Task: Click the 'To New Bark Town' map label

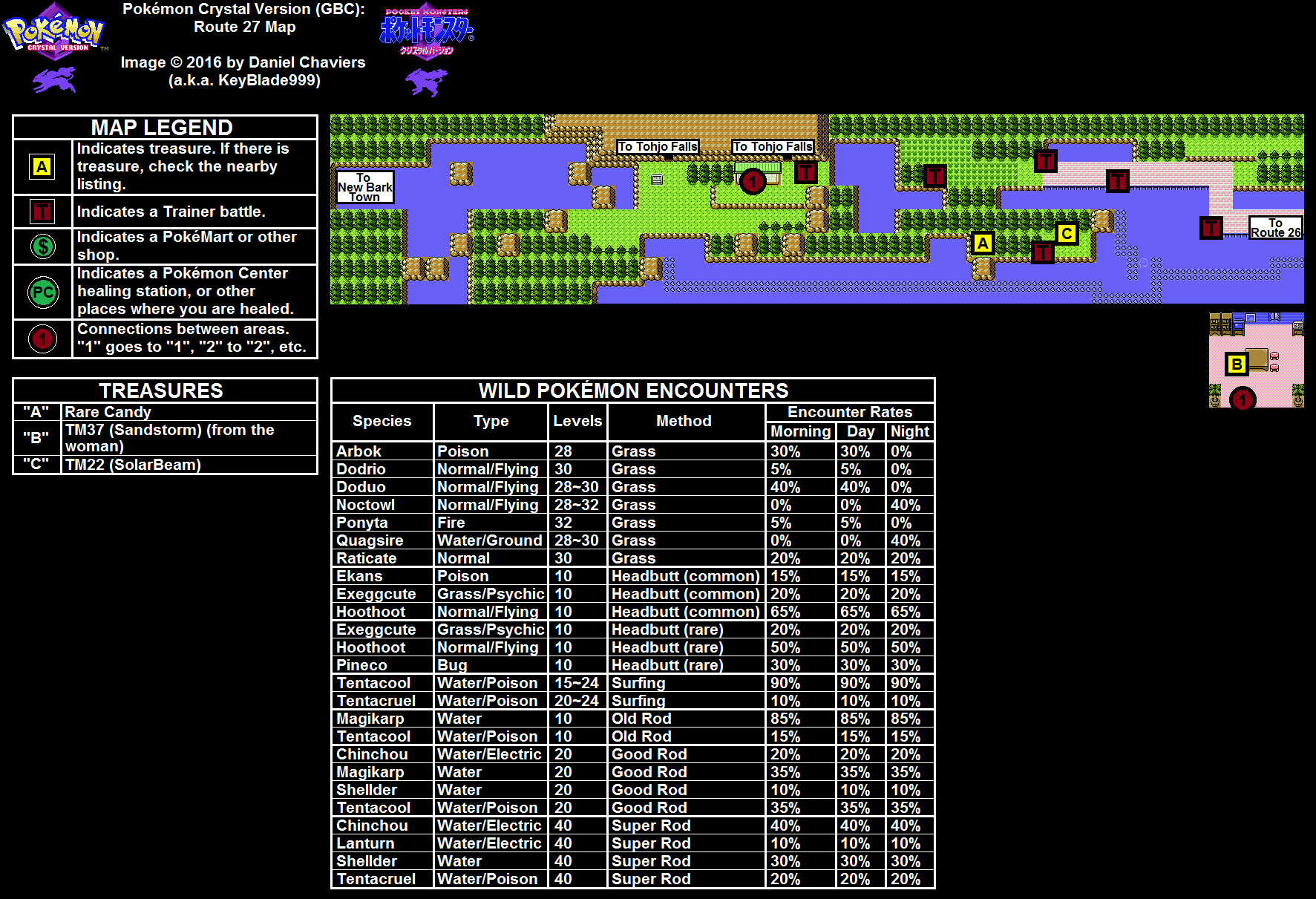Action: [364, 187]
